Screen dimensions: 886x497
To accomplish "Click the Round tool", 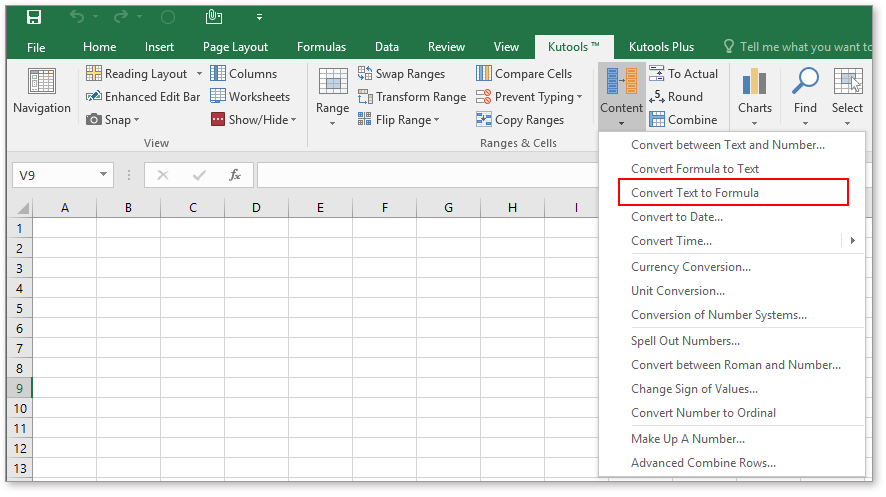I will (x=676, y=97).
